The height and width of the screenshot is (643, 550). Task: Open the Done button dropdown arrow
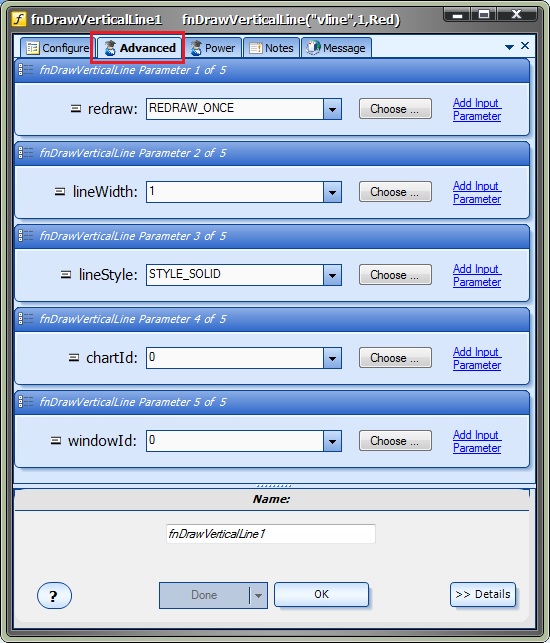pos(258,595)
